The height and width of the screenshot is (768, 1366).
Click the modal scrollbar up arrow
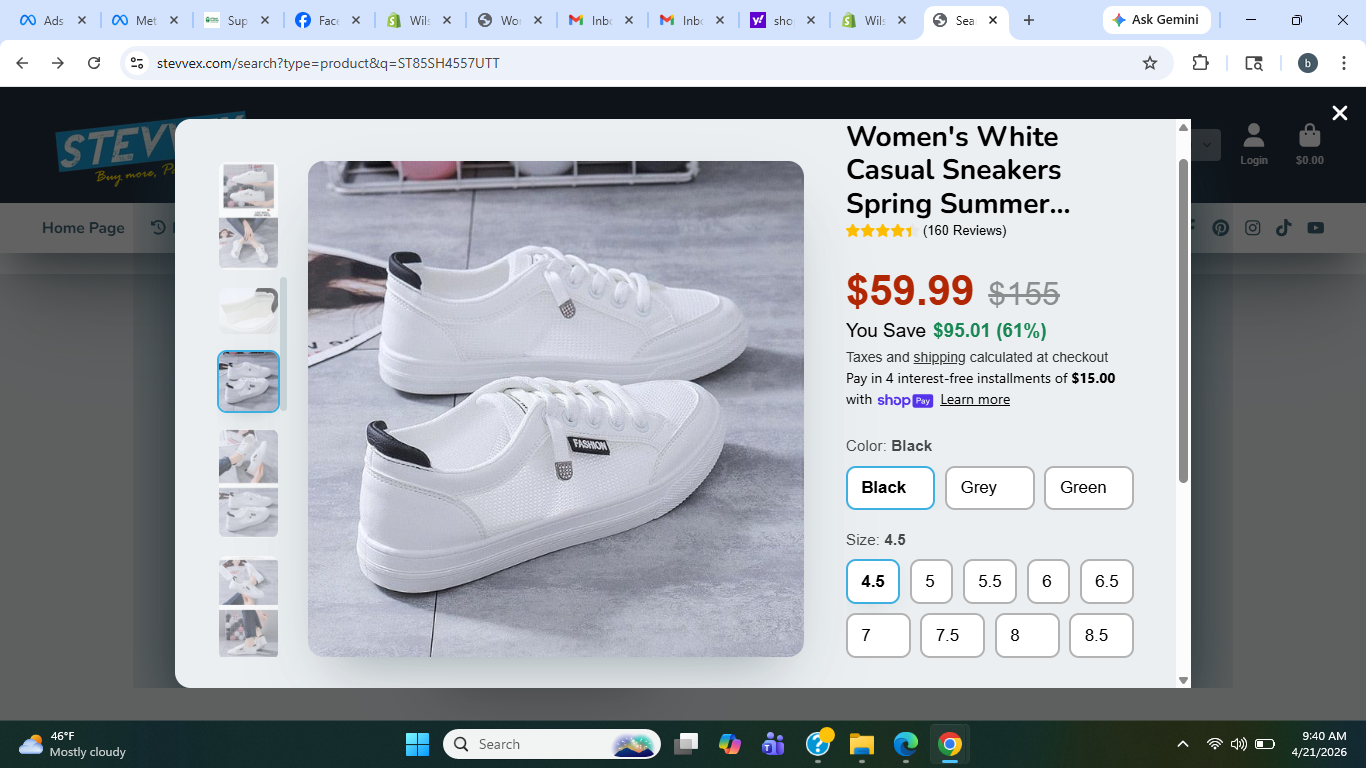pos(1184,127)
